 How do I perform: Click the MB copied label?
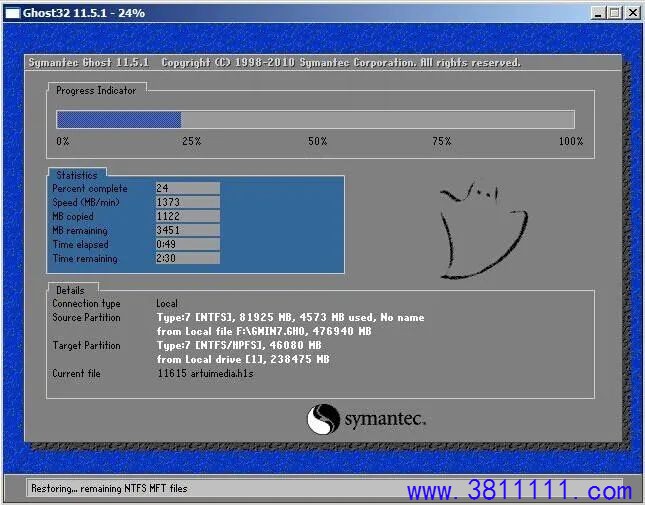[73, 217]
